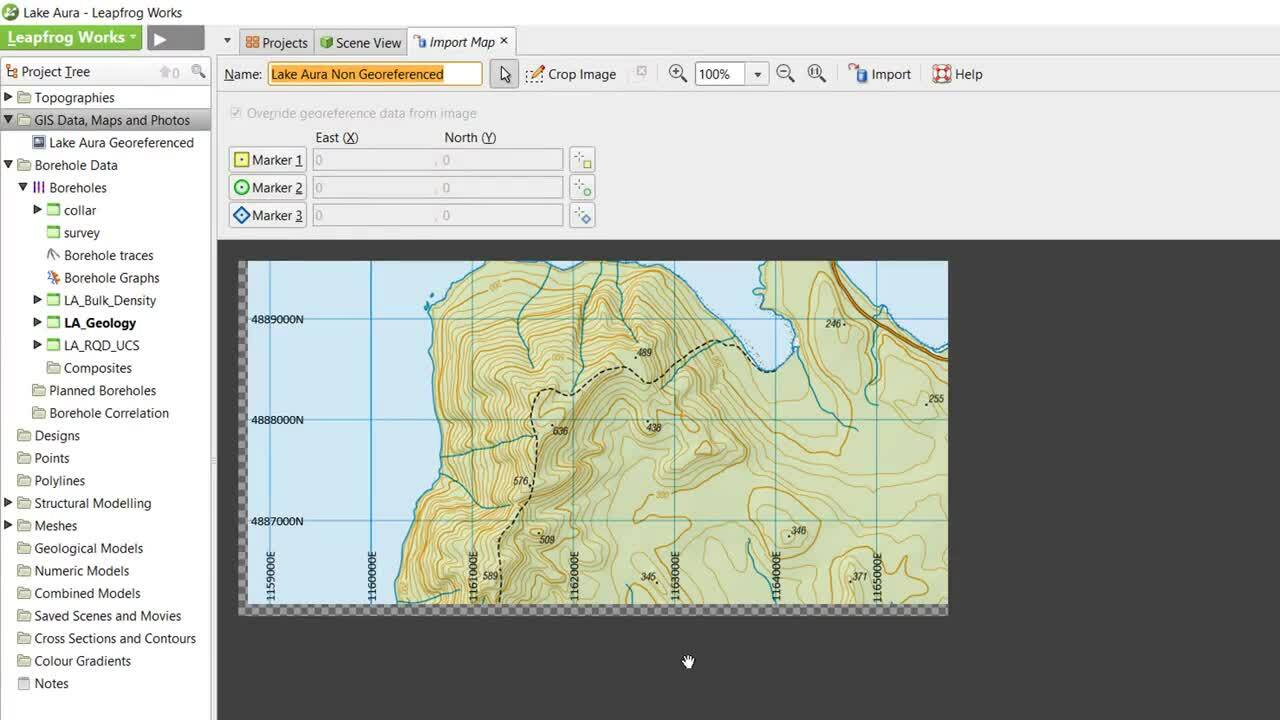Click the Import button
1280x720 pixels.
(880, 74)
